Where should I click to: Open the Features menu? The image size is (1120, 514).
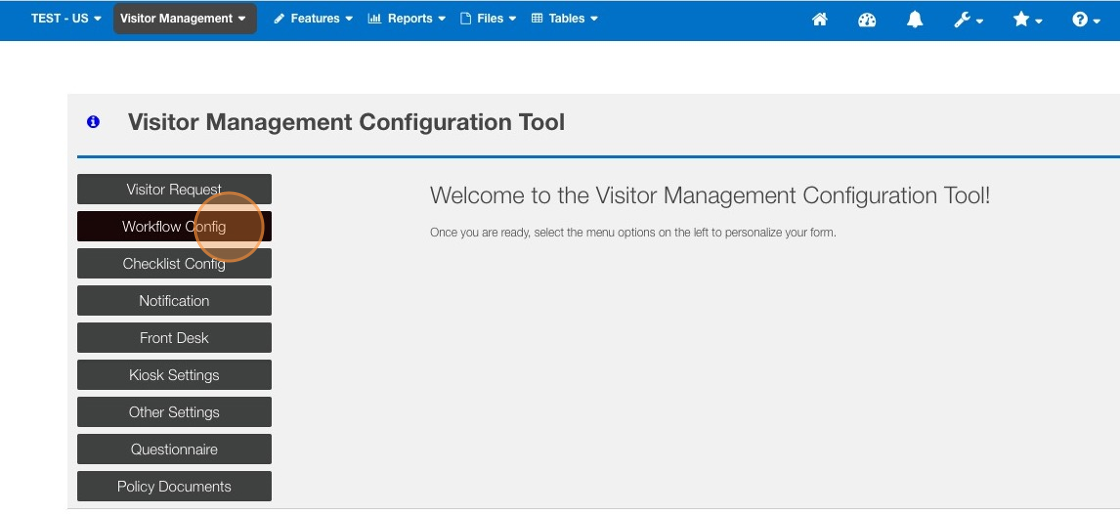click(313, 18)
